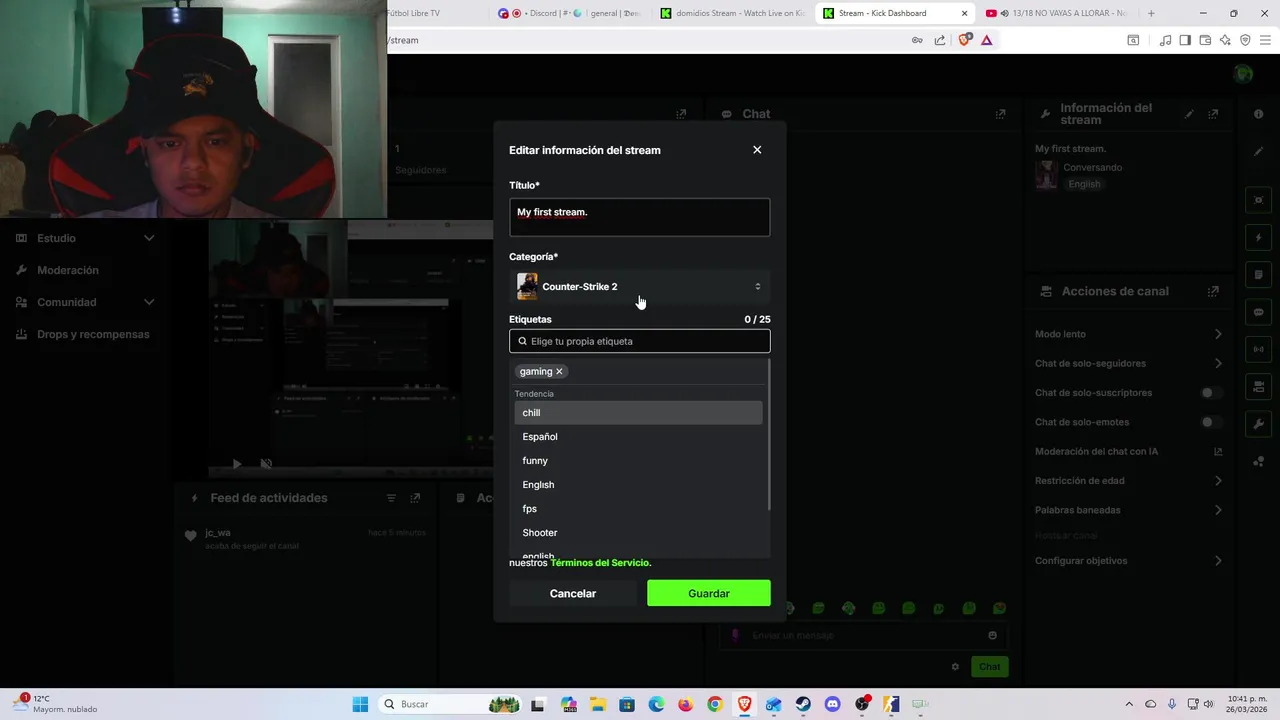Click the Brave Rewards triangle icon
The height and width of the screenshot is (720, 1280).
986,40
